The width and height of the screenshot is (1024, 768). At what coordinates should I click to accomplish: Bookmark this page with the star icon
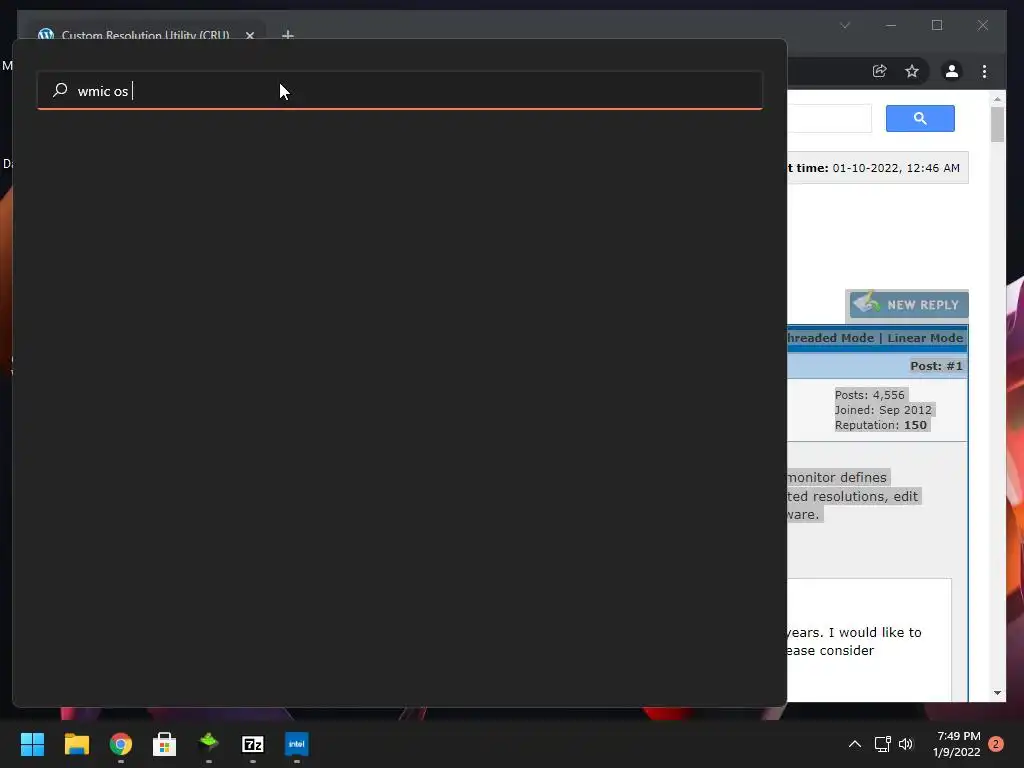point(912,71)
